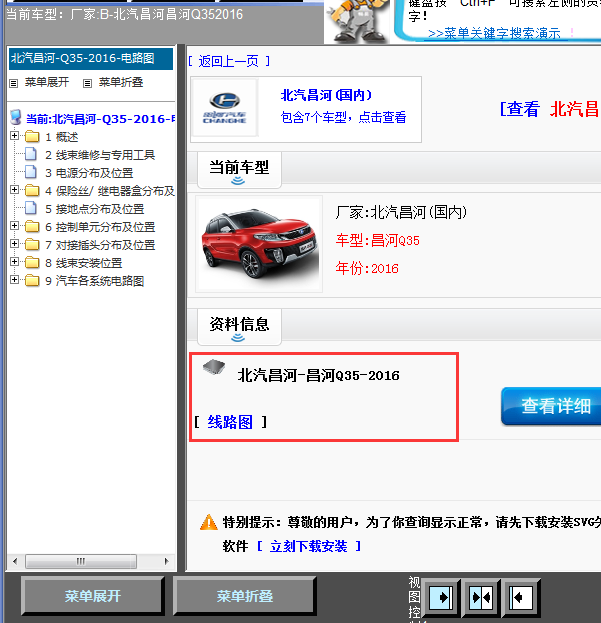Click the '北汽昌河-昌河Q35-2016' title text
This screenshot has height=623, width=601.
click(318, 375)
